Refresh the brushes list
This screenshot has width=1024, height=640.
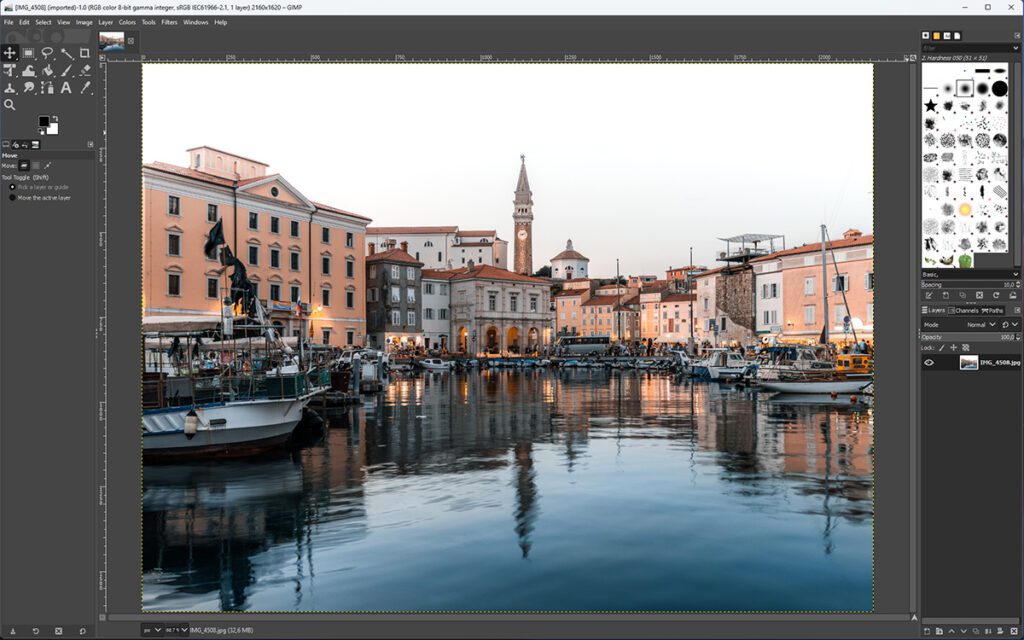click(995, 296)
